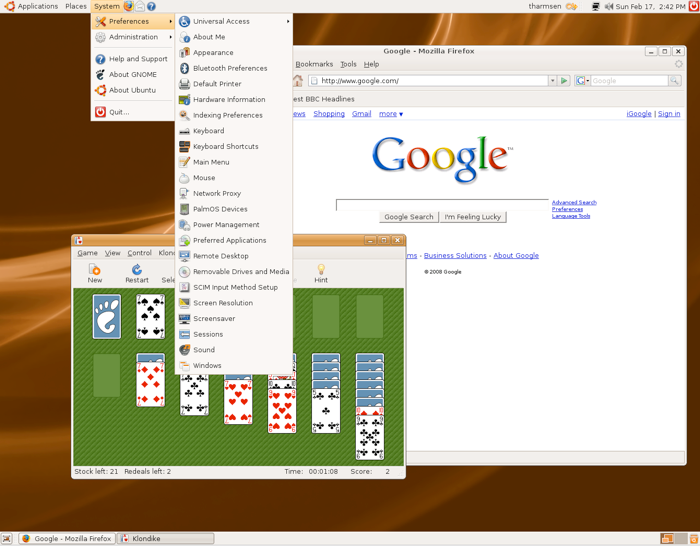Open the Klondike Control menu
This screenshot has height=546, width=700.
click(139, 253)
